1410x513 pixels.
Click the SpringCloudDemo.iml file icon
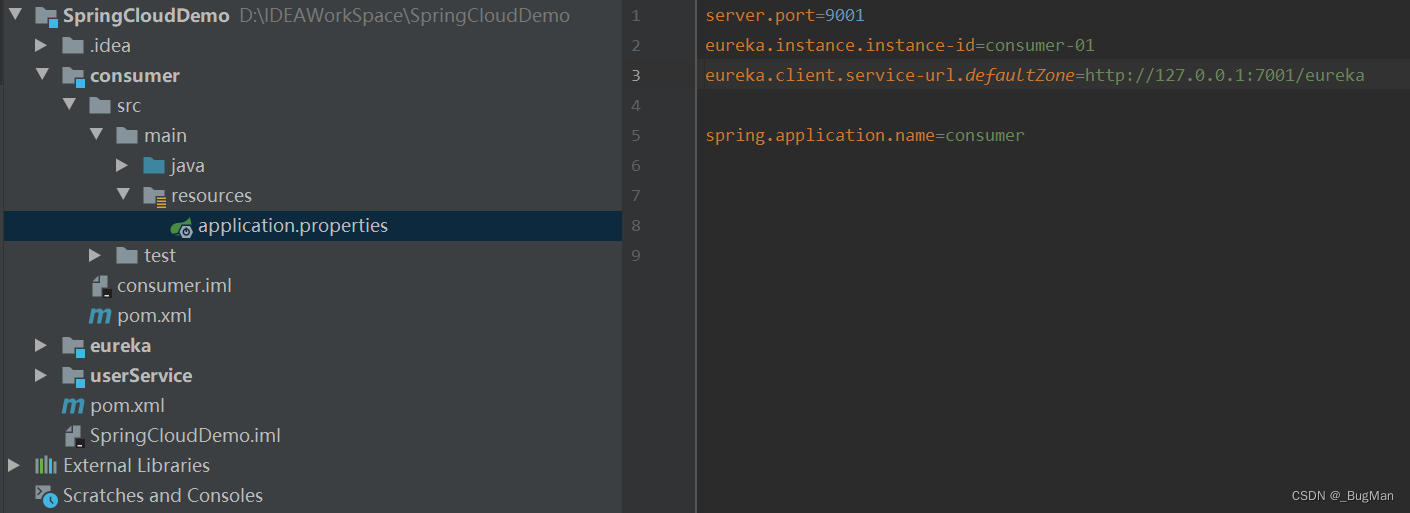pos(73,436)
